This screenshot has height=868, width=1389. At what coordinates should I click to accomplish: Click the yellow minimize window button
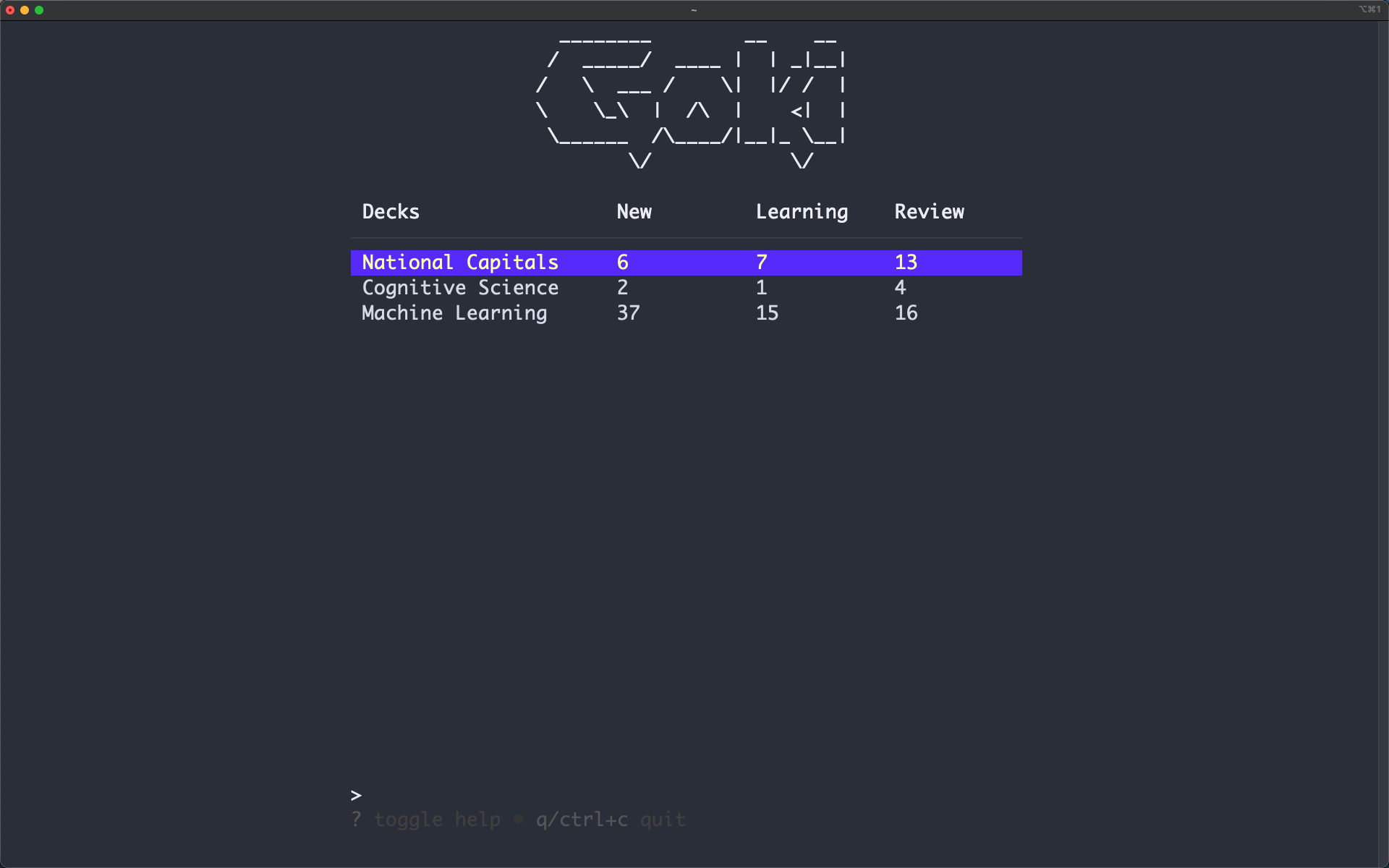(25, 10)
